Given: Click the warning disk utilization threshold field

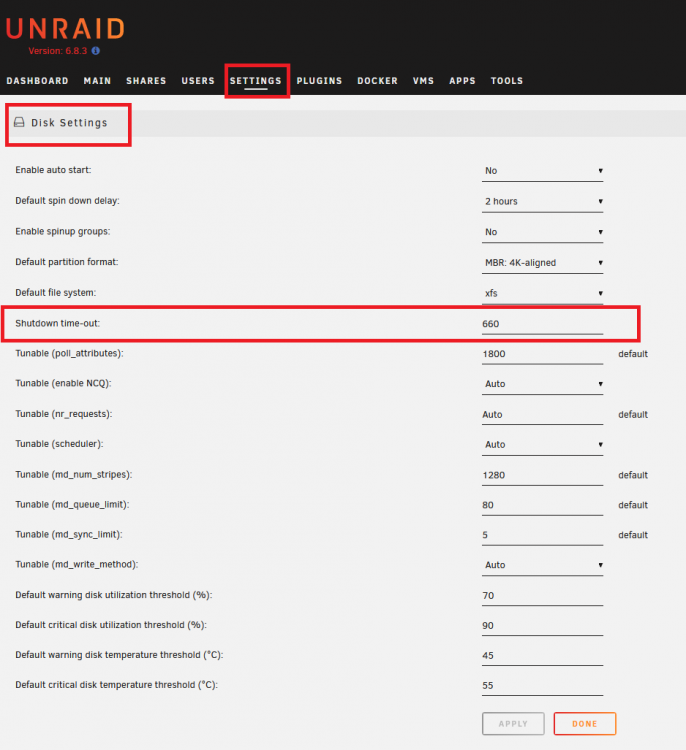Looking at the screenshot, I should point(542,596).
